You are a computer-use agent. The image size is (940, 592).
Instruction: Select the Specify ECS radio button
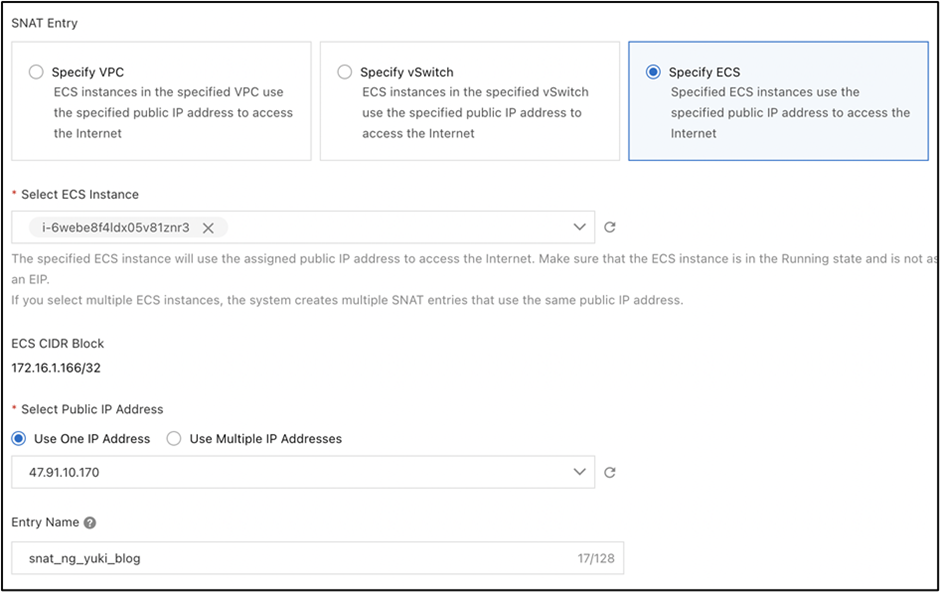click(654, 72)
